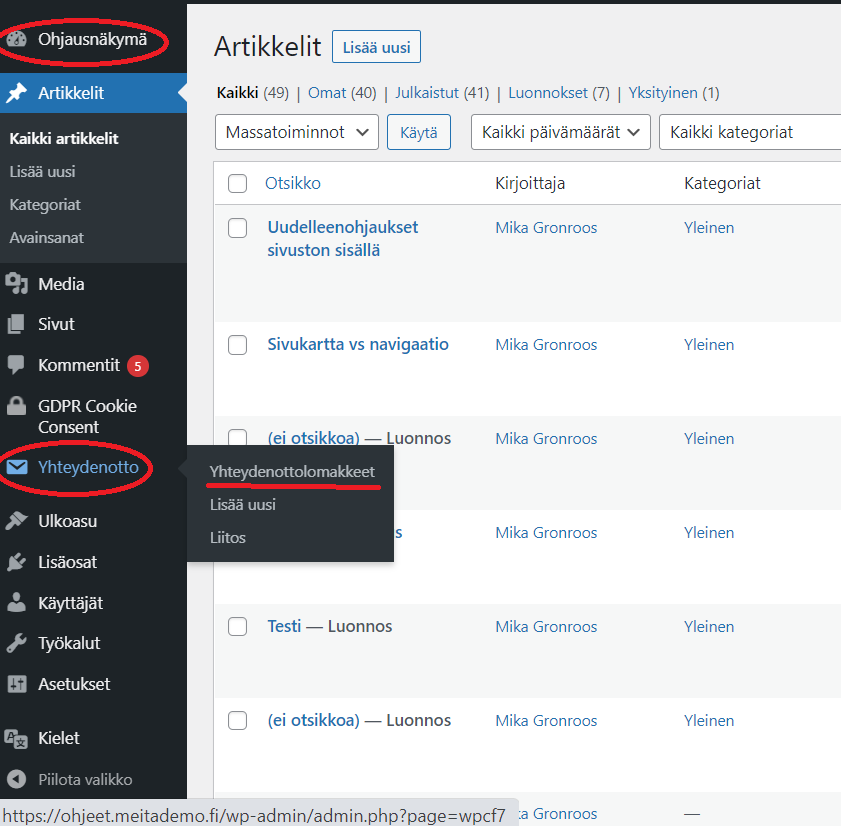Click the Kirjoittaja column header
The image size is (841, 826).
point(530,183)
